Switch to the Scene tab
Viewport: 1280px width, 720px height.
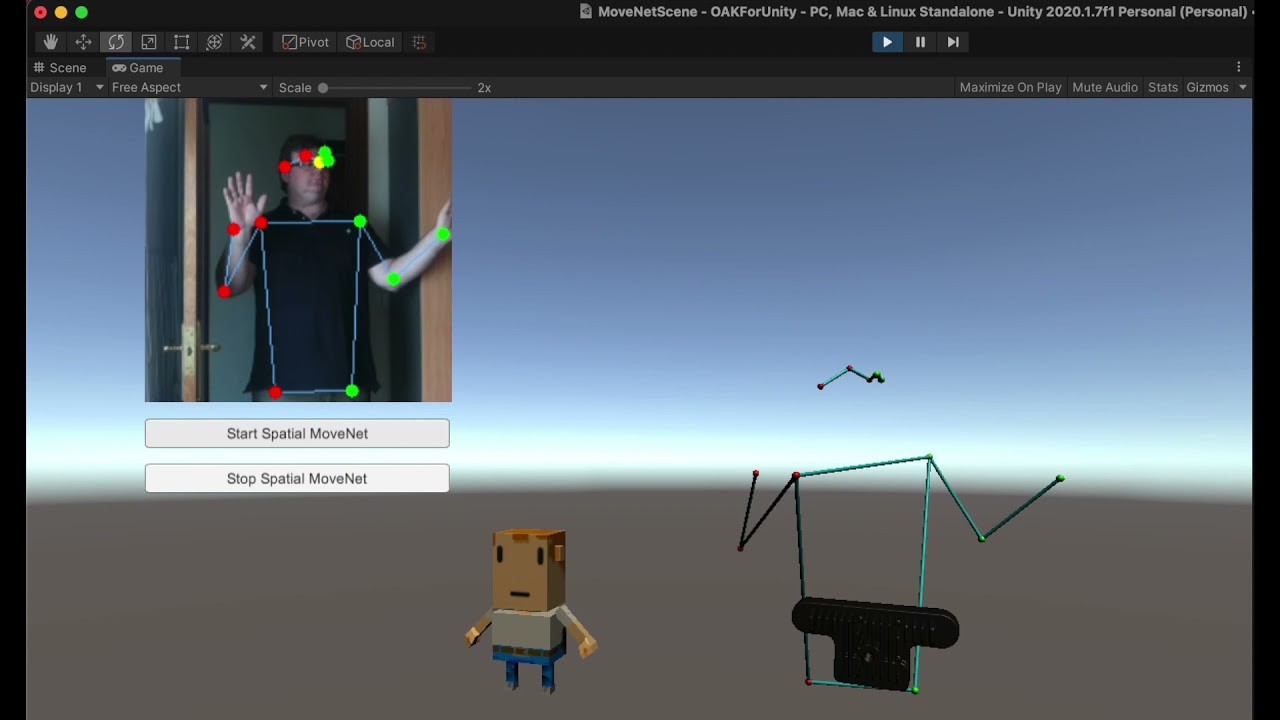pyautogui.click(x=59, y=68)
